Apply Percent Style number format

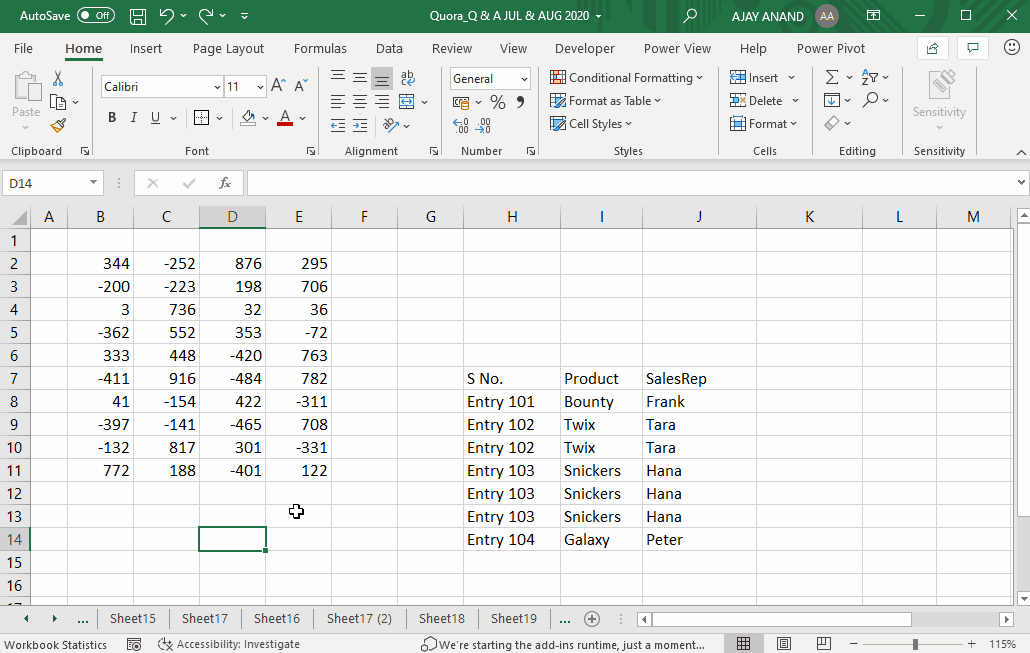[x=497, y=100]
